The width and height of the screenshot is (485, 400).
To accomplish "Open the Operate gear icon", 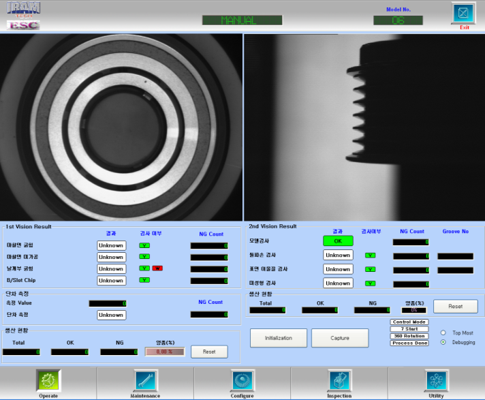I will coord(49,380).
